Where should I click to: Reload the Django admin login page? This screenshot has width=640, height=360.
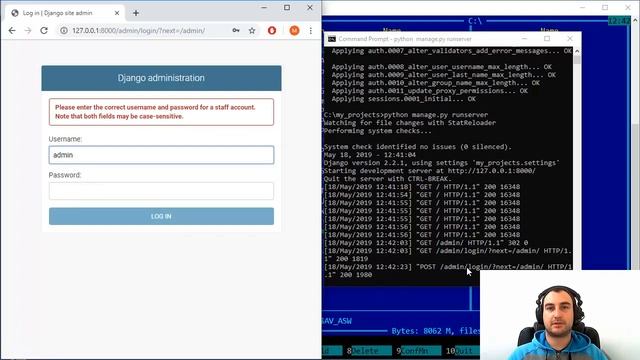(x=44, y=31)
